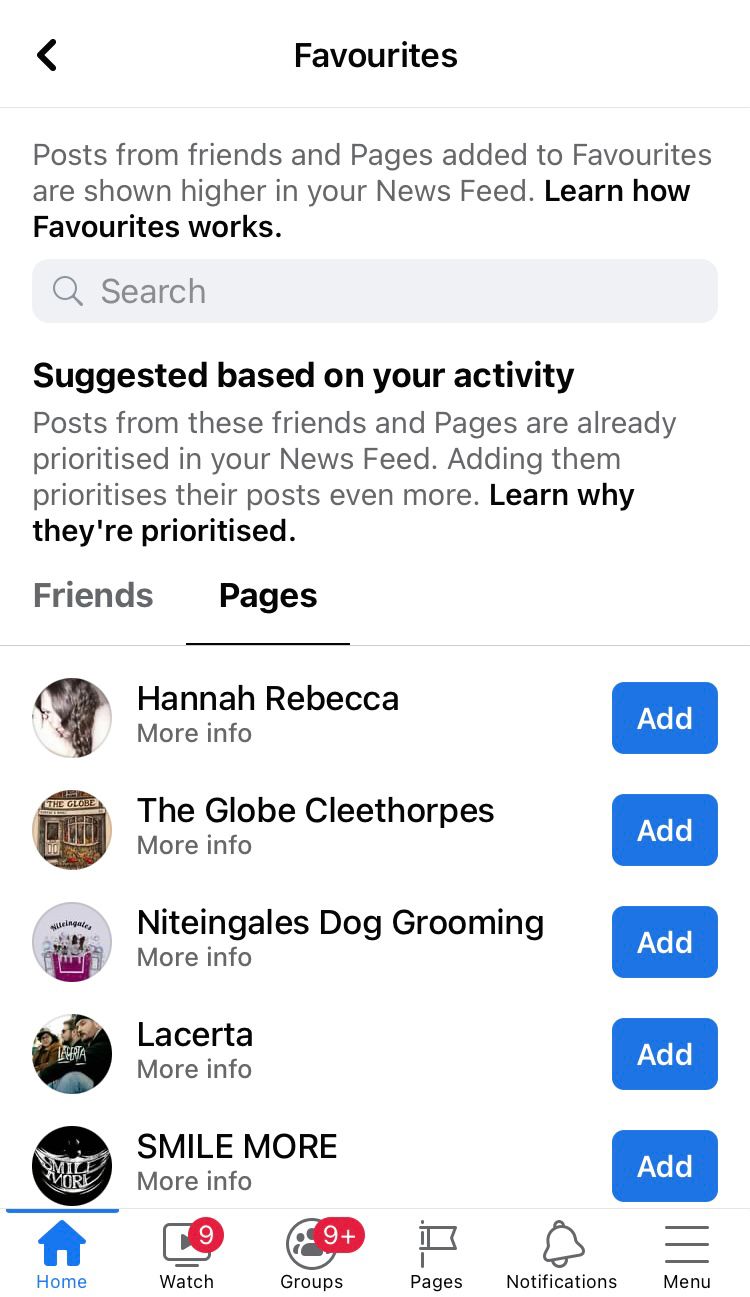Viewport: 750px width, 1297px height.
Task: Open the hamburger Menu icon
Action: coord(687,1245)
